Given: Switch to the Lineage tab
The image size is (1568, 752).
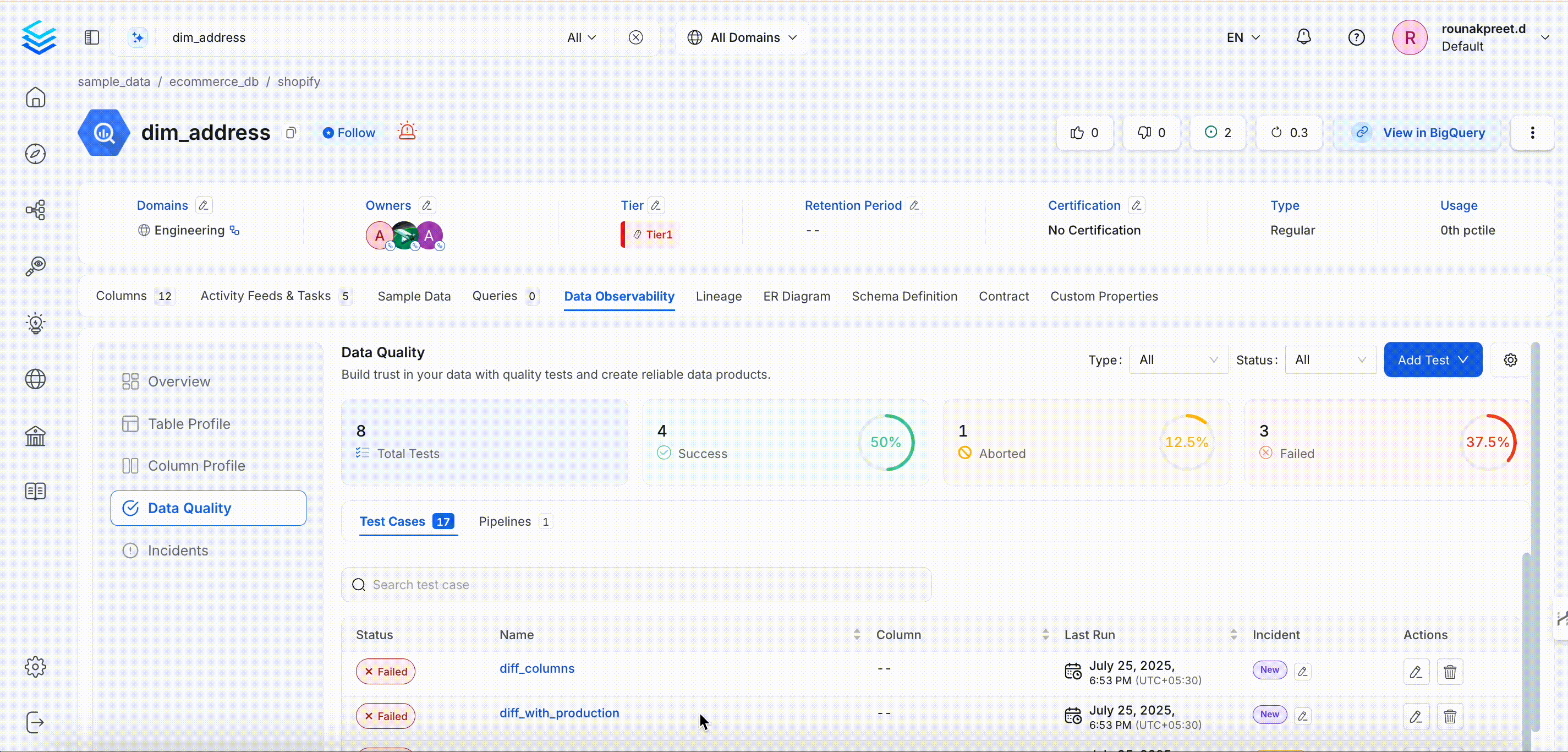Looking at the screenshot, I should click(x=719, y=297).
